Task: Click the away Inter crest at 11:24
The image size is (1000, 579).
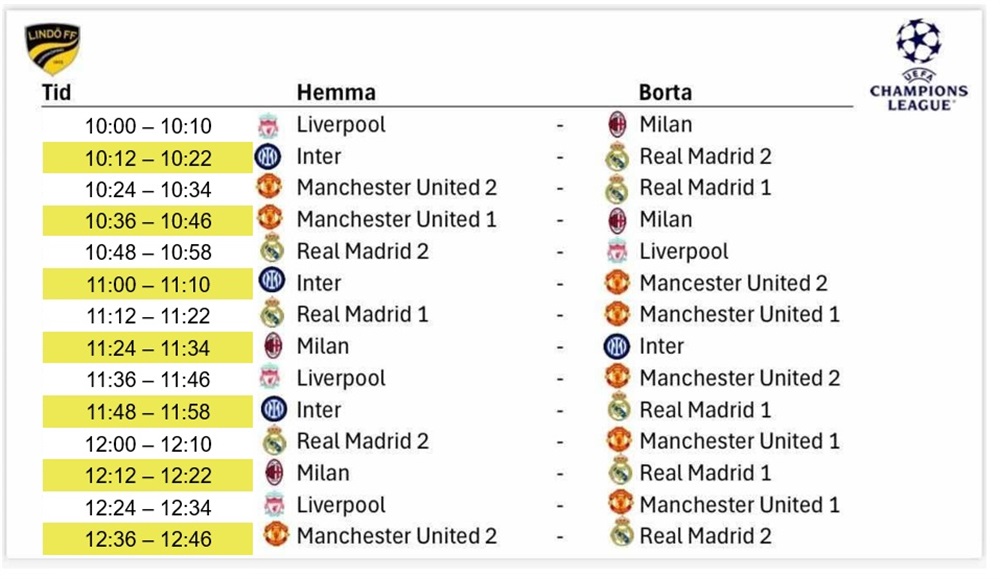Action: point(618,347)
